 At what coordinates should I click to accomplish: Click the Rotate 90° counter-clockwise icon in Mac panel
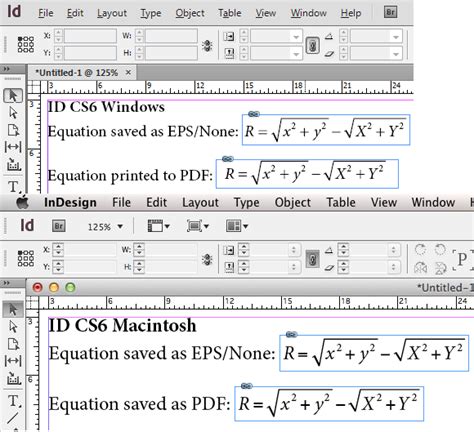(440, 250)
